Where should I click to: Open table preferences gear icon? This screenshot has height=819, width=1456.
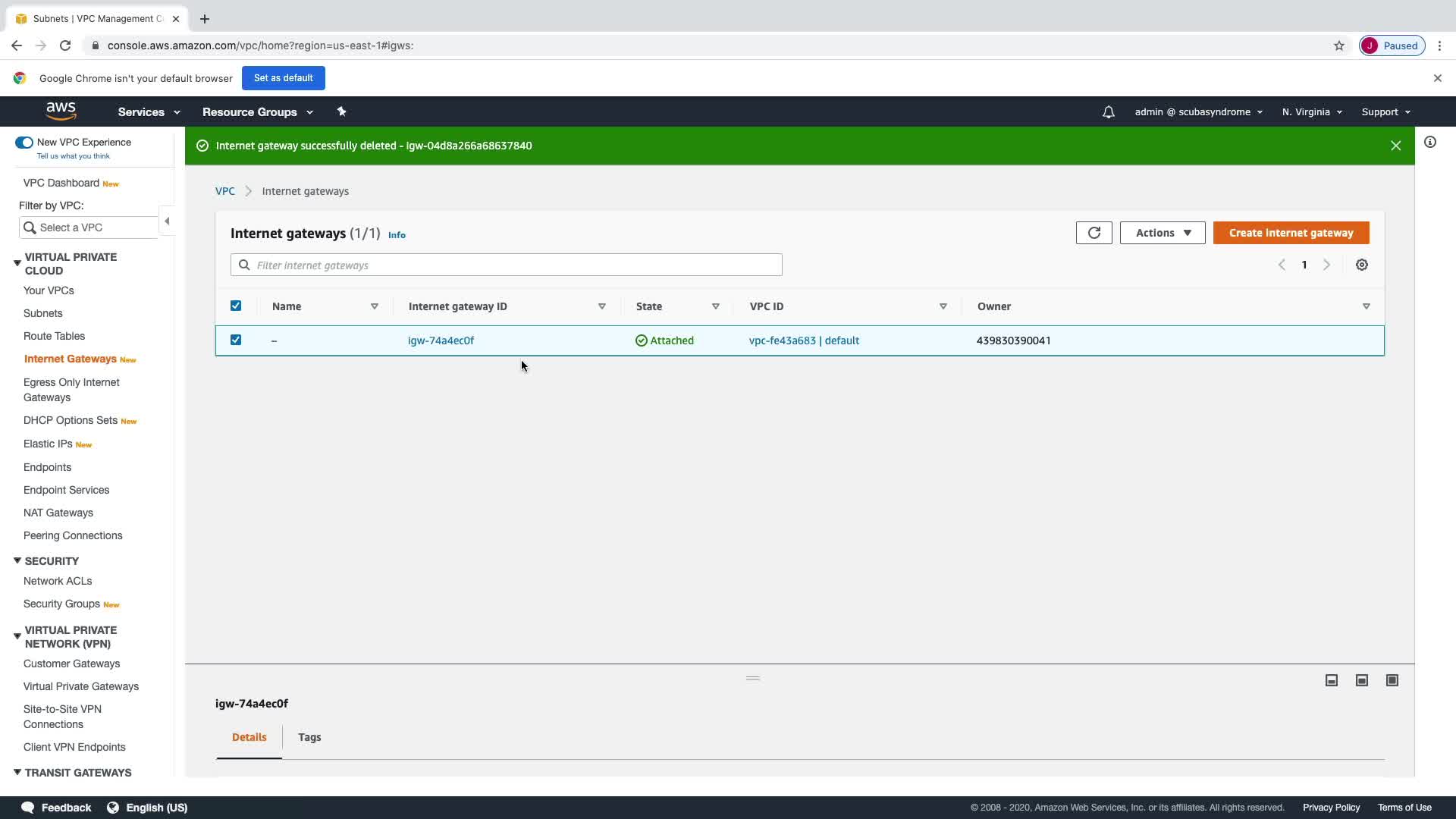tap(1362, 265)
